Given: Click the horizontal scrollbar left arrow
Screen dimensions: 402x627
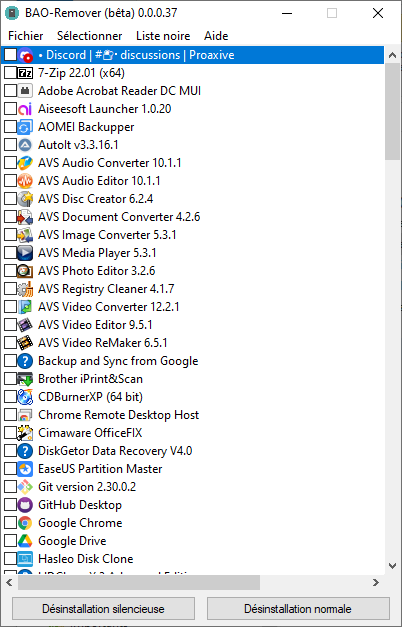Looking at the screenshot, I should (10, 582).
